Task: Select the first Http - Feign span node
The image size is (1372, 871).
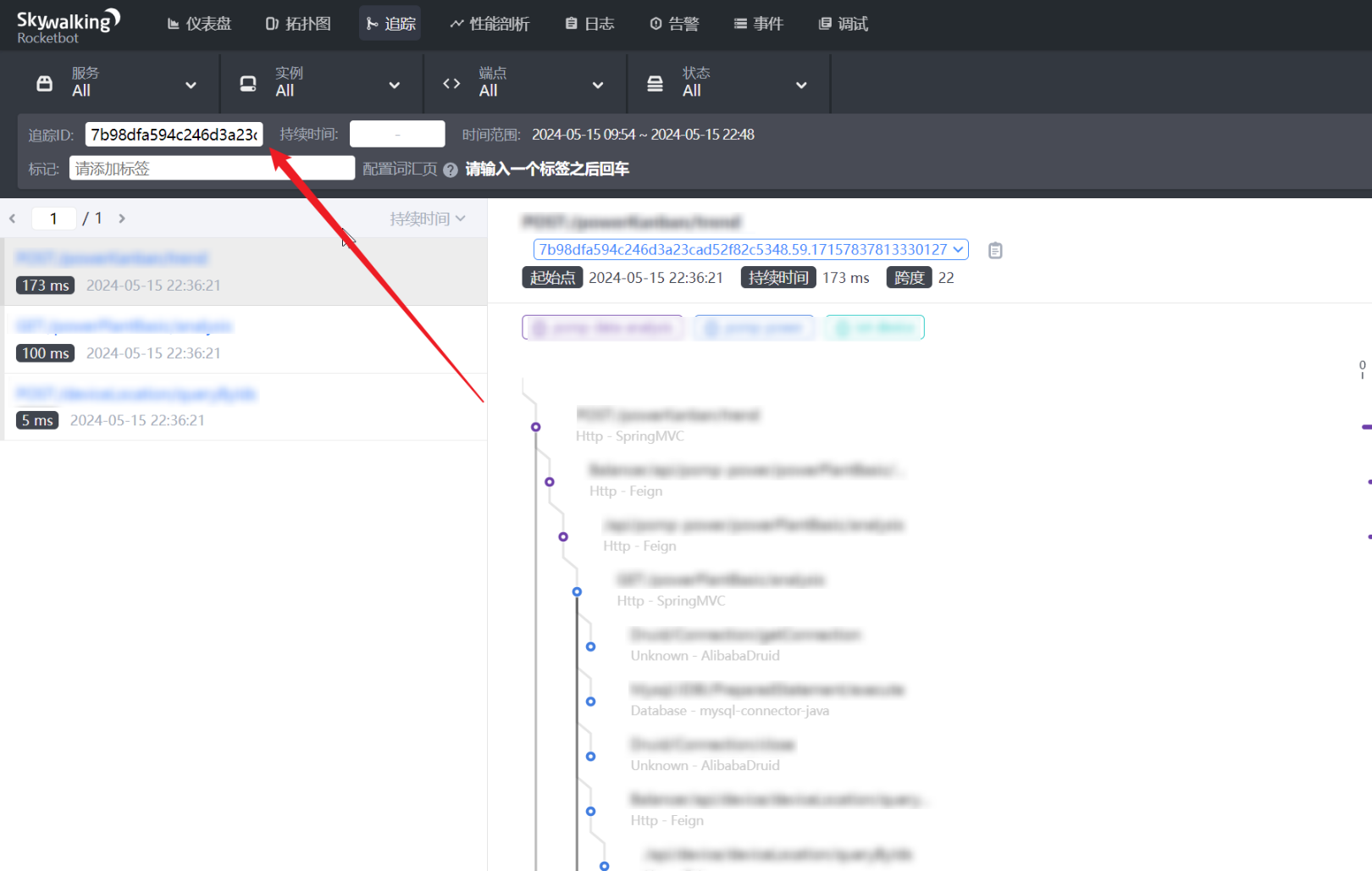Action: tap(550, 482)
